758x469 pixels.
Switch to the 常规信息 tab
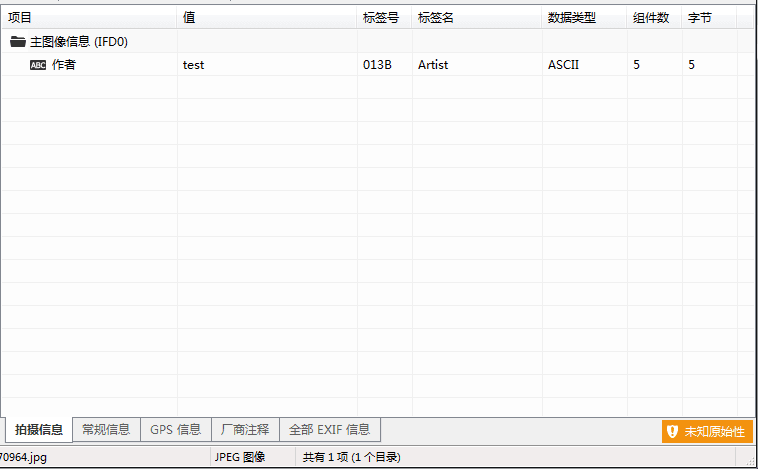pyautogui.click(x=106, y=429)
